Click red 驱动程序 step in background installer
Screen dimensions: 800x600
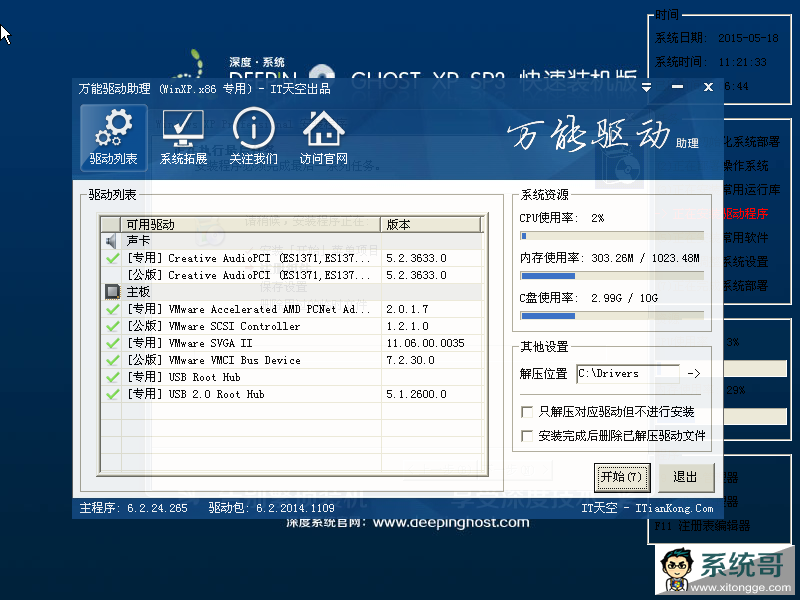(745, 214)
